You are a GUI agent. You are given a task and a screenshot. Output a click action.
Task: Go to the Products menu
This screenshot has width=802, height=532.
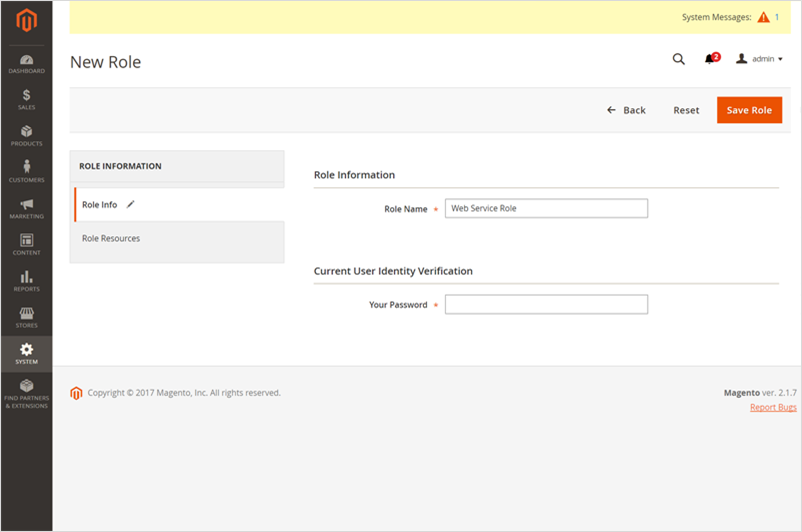point(26,136)
